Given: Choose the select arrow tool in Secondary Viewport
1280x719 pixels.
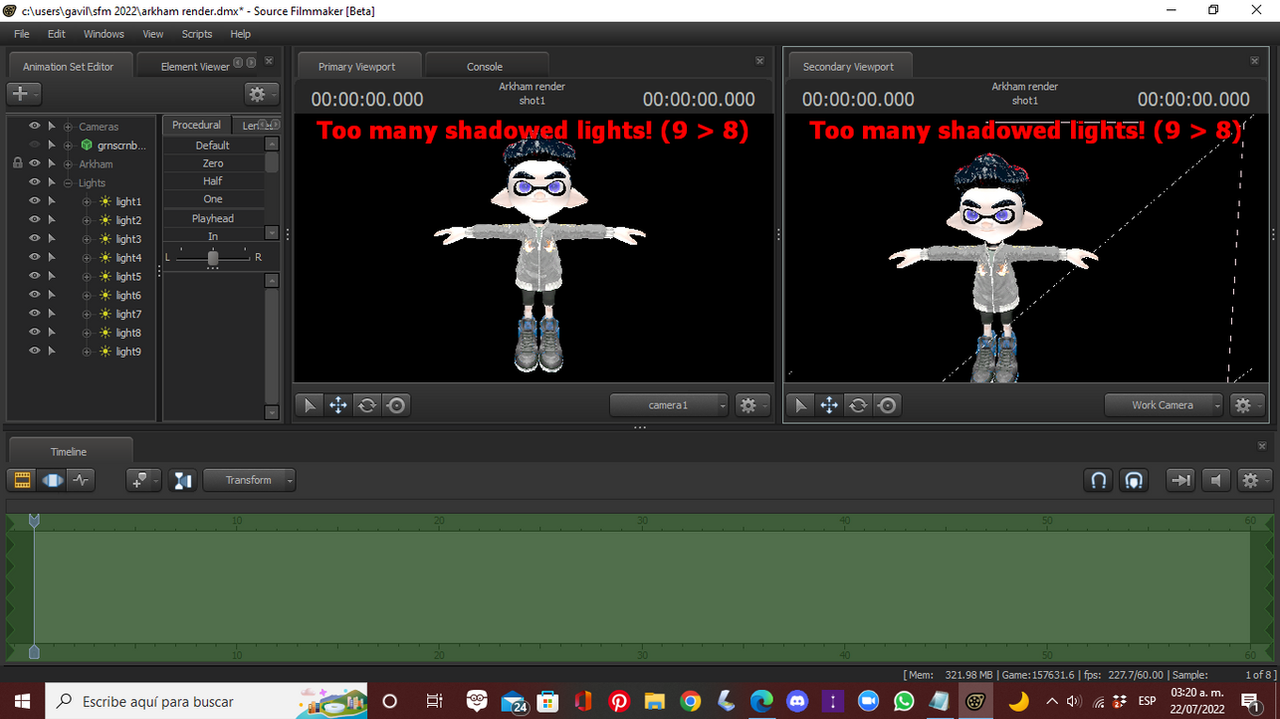Looking at the screenshot, I should [800, 405].
